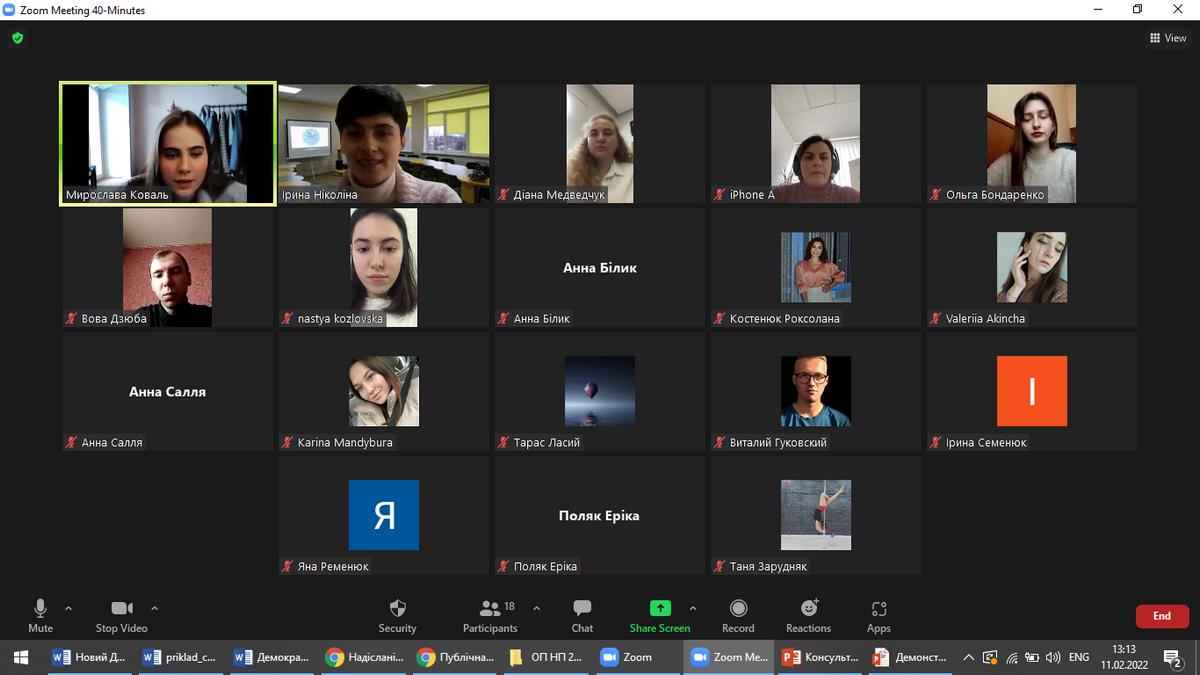Expand audio options arrow beside Mute
1200x675 pixels.
(x=68, y=608)
